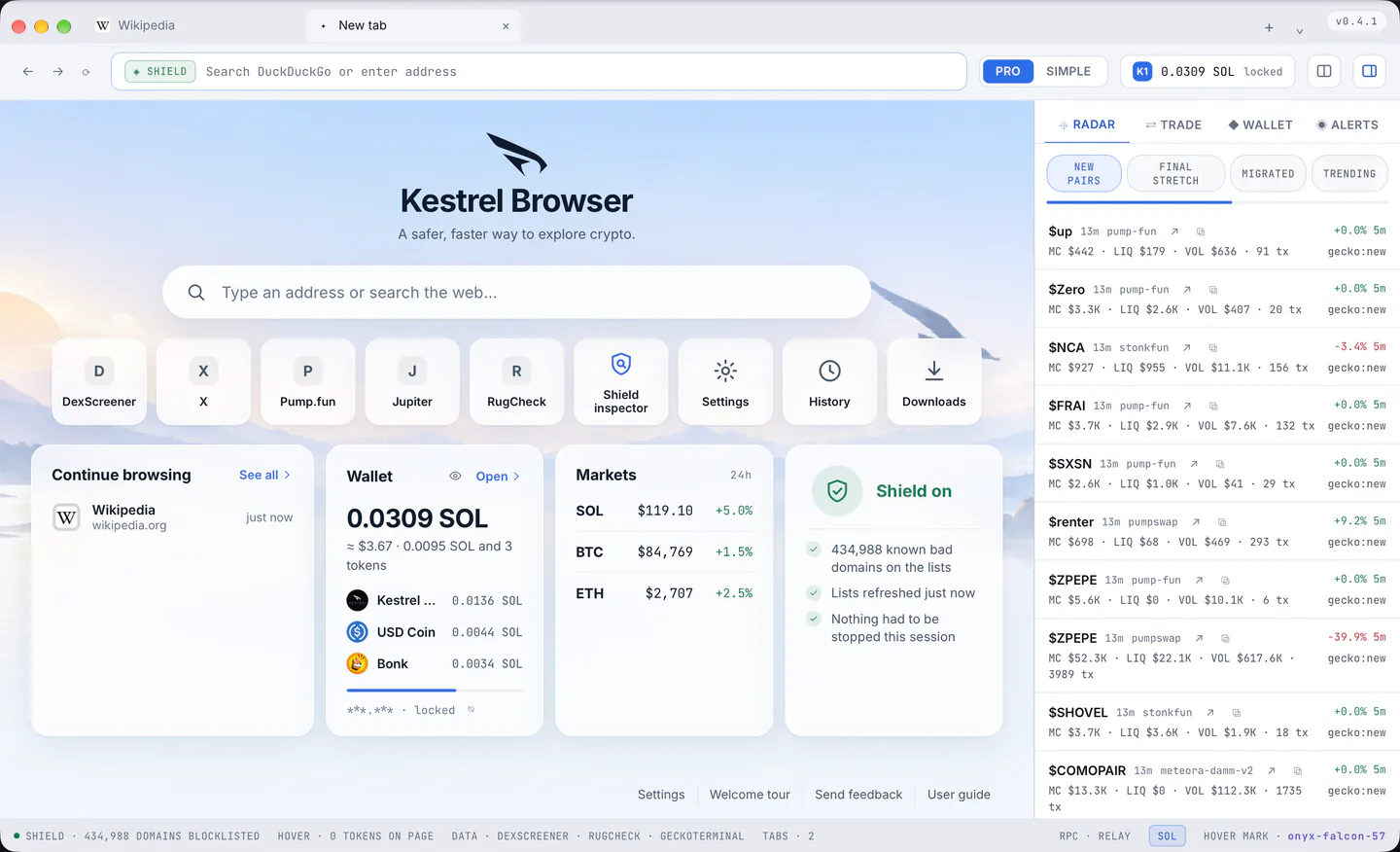
Task: Select the NEW PAIRS filter
Action: pos(1084,174)
